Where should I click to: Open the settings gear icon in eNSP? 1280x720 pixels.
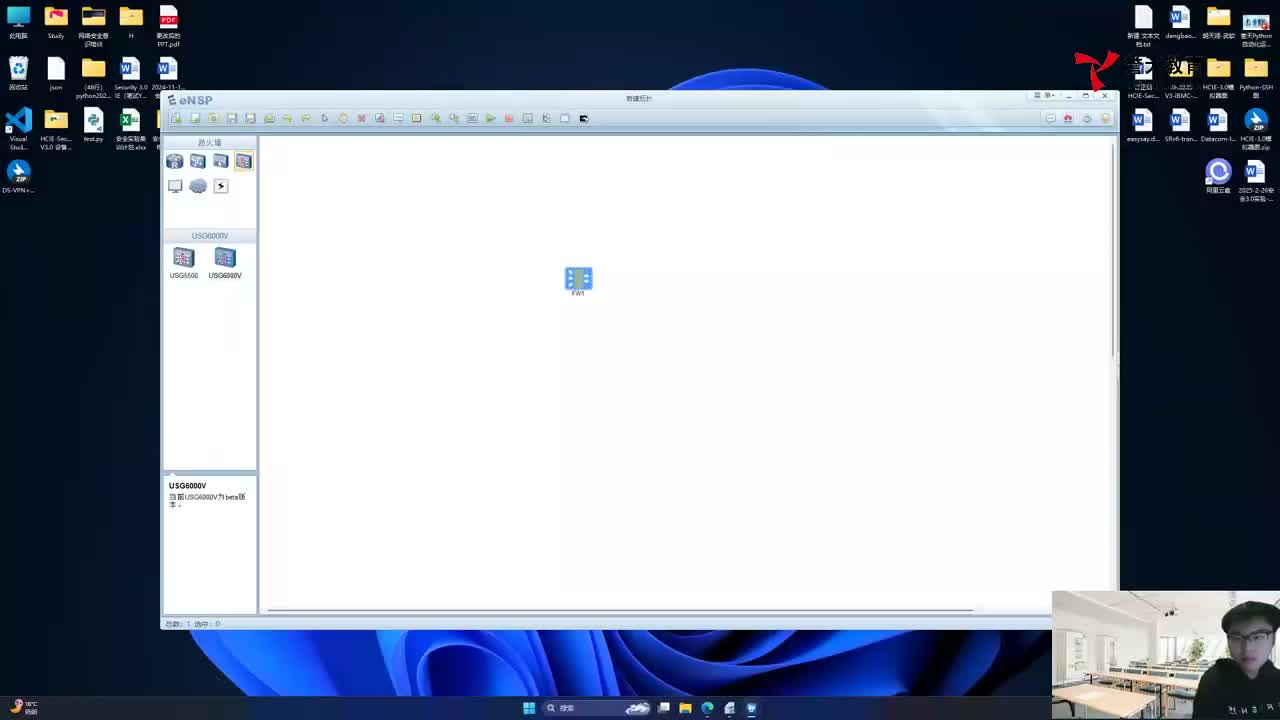pos(1087,118)
